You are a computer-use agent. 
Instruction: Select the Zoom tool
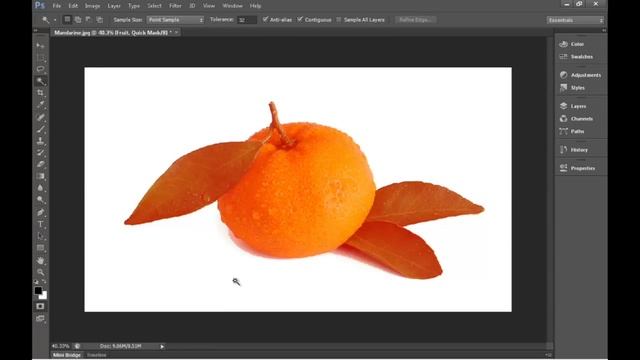pos(40,272)
